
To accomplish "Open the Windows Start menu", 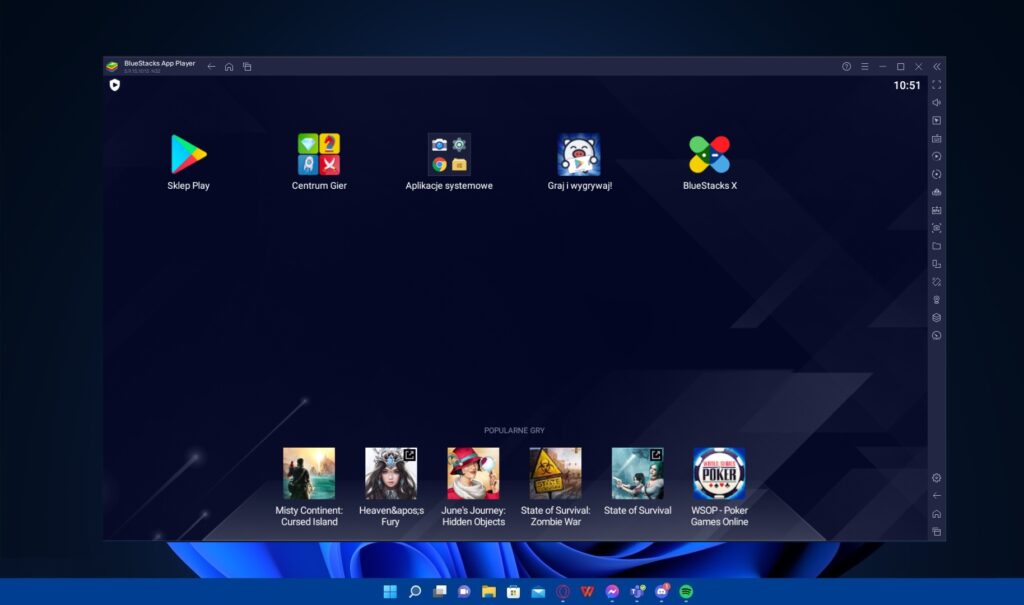I will pyautogui.click(x=390, y=592).
